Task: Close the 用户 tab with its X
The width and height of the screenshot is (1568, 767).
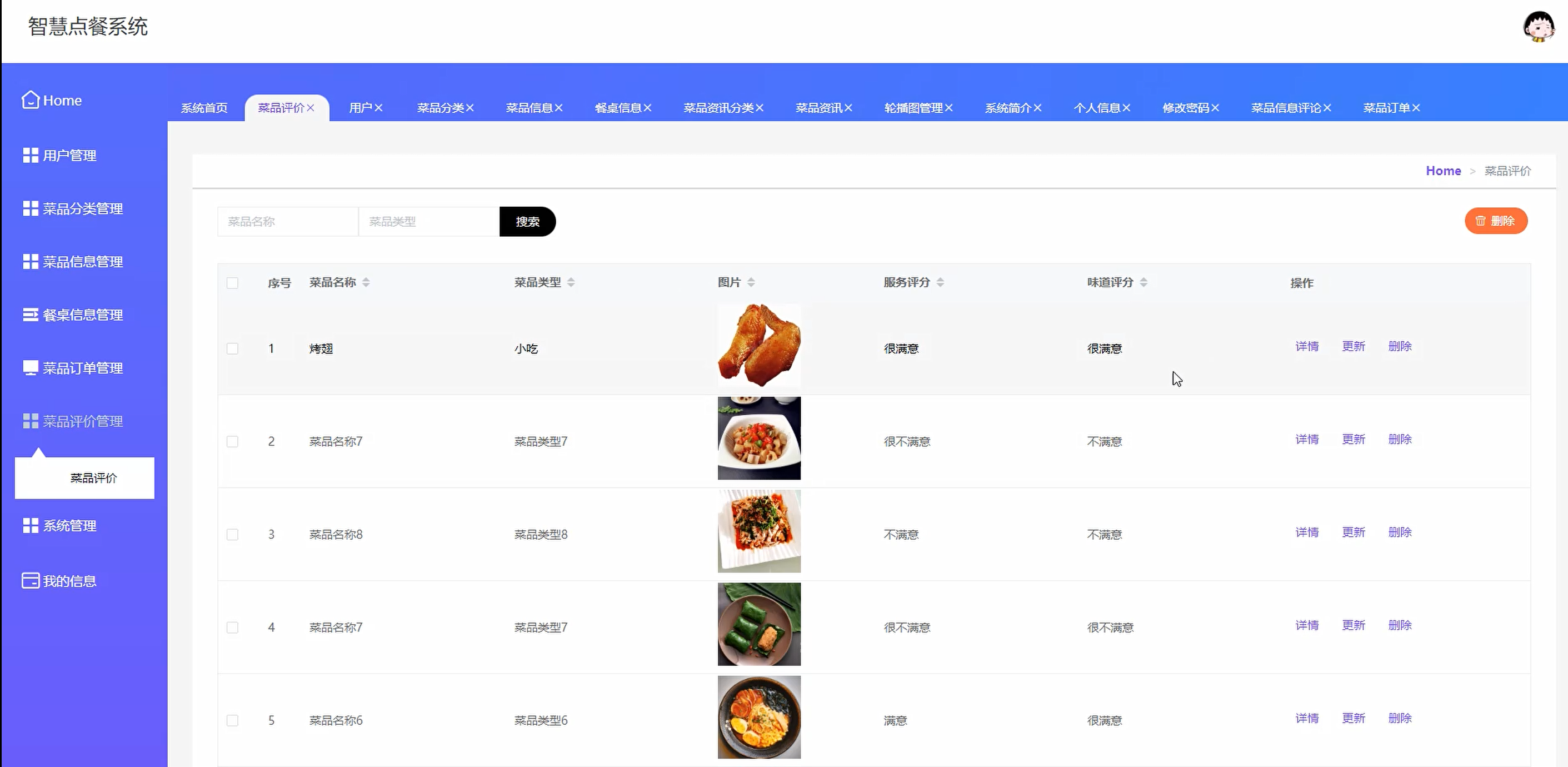Action: click(378, 108)
